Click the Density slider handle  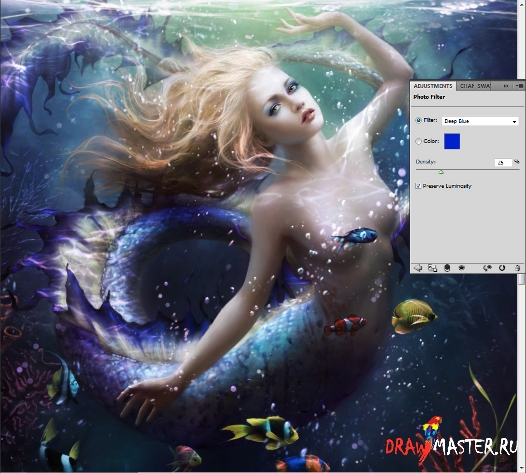(441, 172)
